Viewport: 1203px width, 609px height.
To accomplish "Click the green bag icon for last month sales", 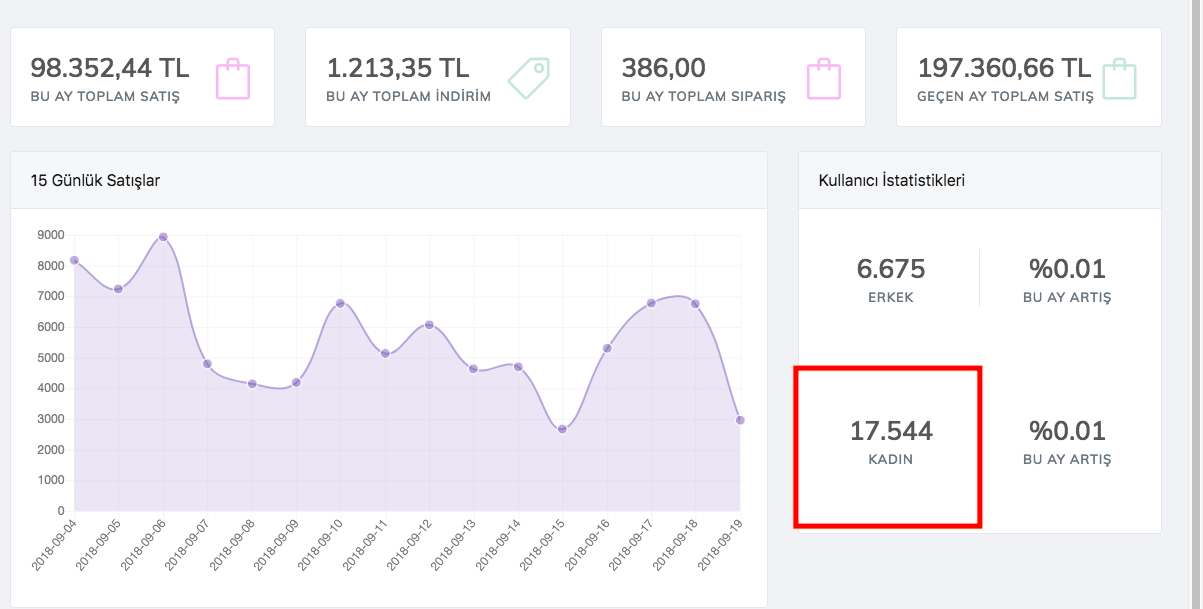I will tap(1119, 79).
